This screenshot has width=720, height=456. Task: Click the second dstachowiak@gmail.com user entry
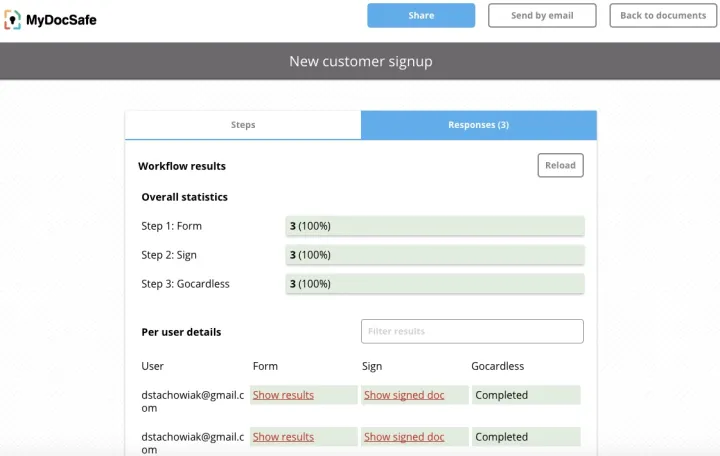pos(193,443)
